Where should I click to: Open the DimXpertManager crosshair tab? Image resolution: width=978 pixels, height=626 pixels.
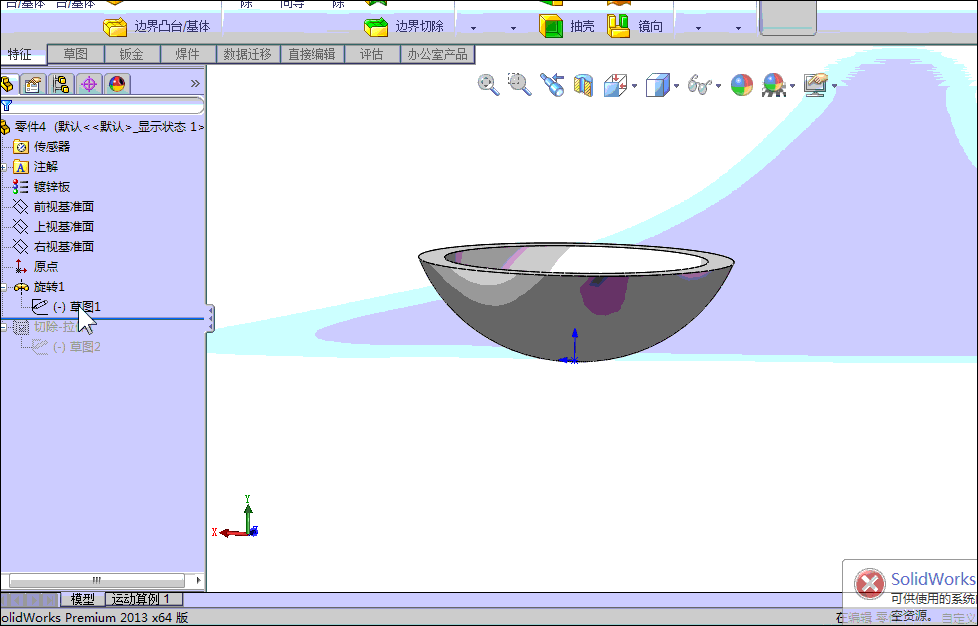pos(89,84)
